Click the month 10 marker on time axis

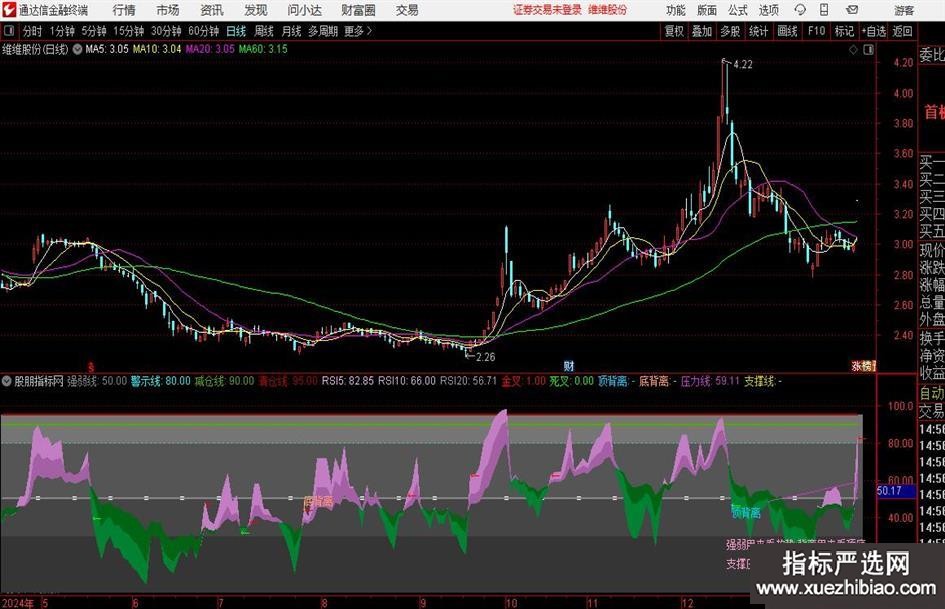[511, 603]
